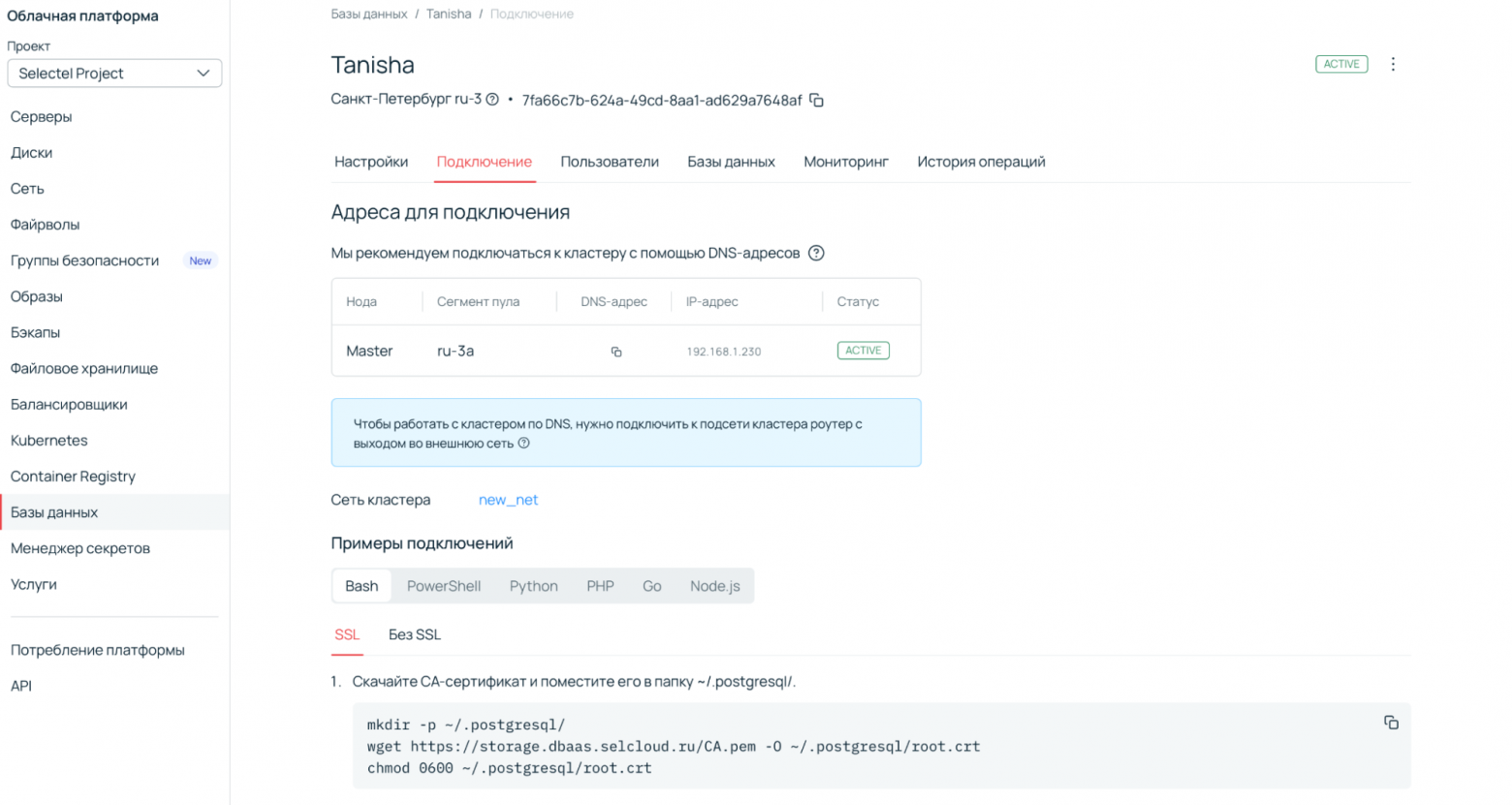Switch to the Пользователи tab
The height and width of the screenshot is (805, 1512).
point(609,162)
